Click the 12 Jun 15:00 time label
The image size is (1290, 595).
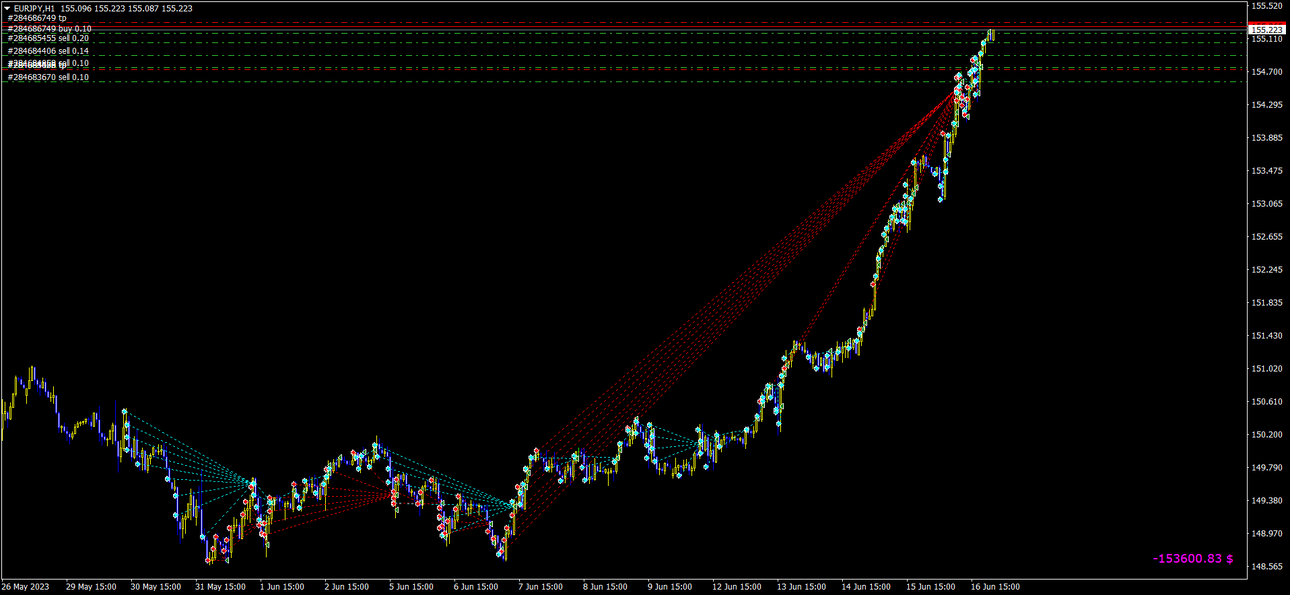[737, 587]
